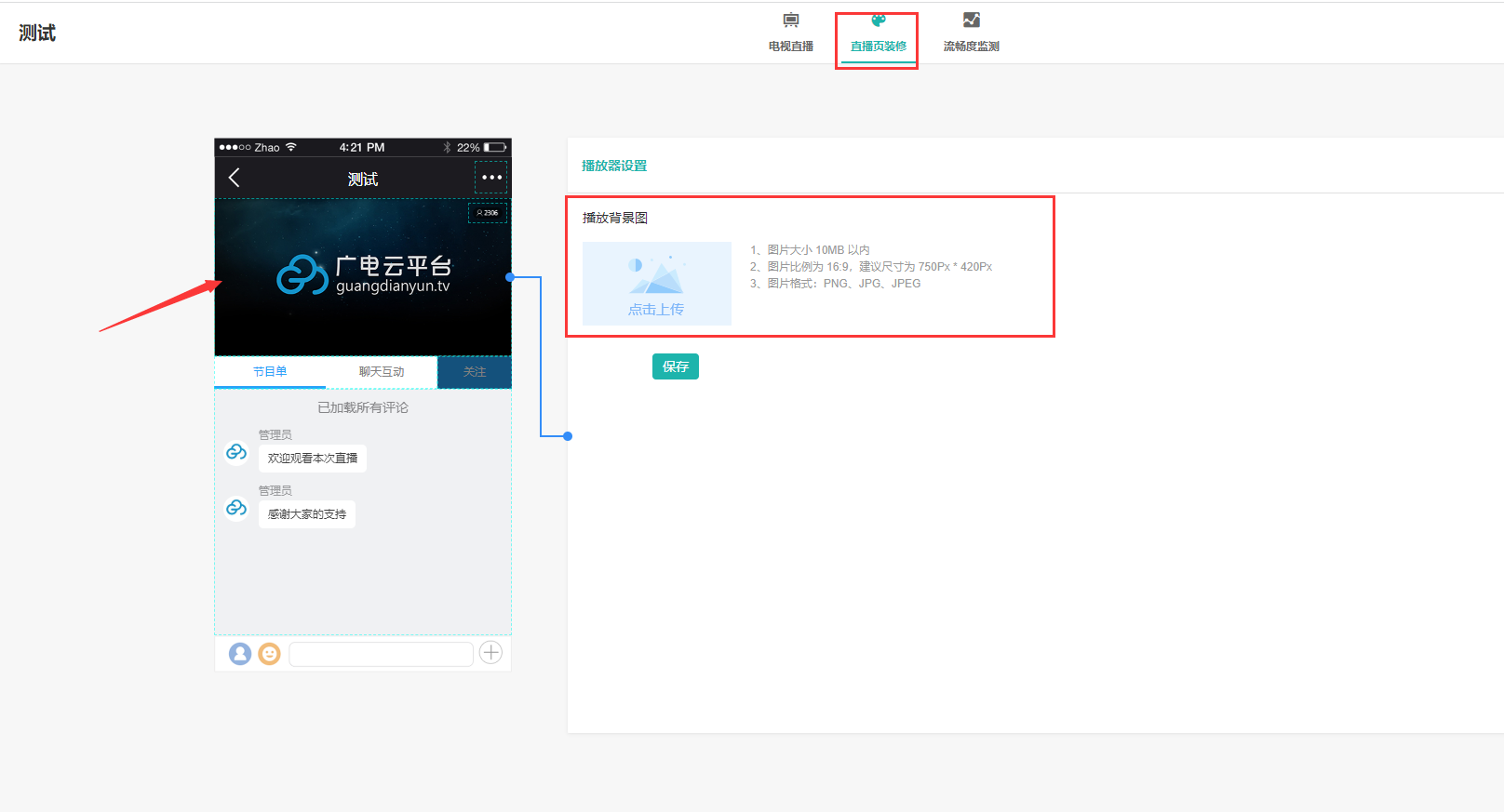Image resolution: width=1504 pixels, height=812 pixels.
Task: Select the 节目单 tab in preview
Action: pyautogui.click(x=270, y=371)
